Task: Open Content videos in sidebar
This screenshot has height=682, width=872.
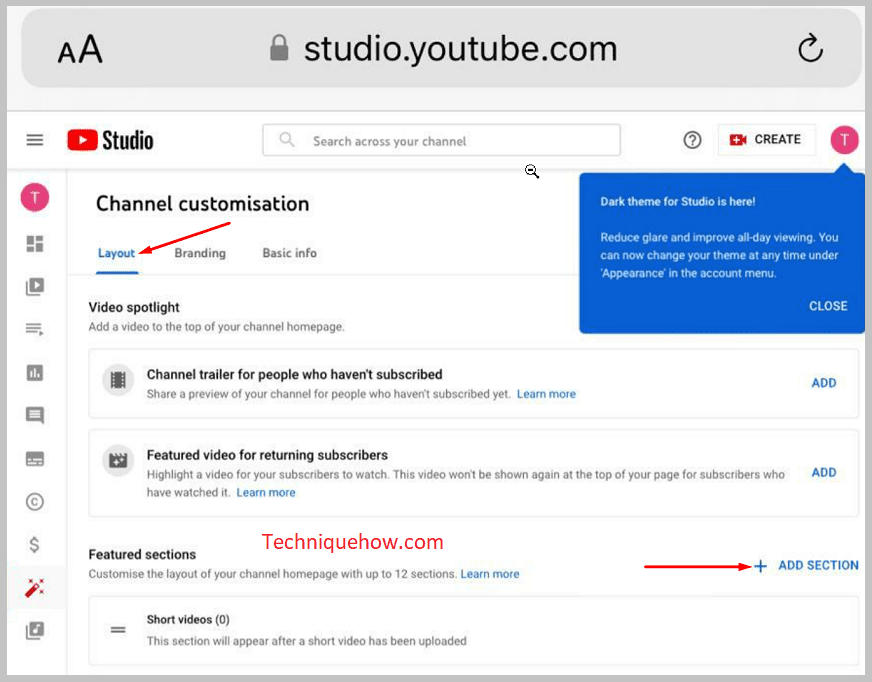Action: (x=34, y=286)
